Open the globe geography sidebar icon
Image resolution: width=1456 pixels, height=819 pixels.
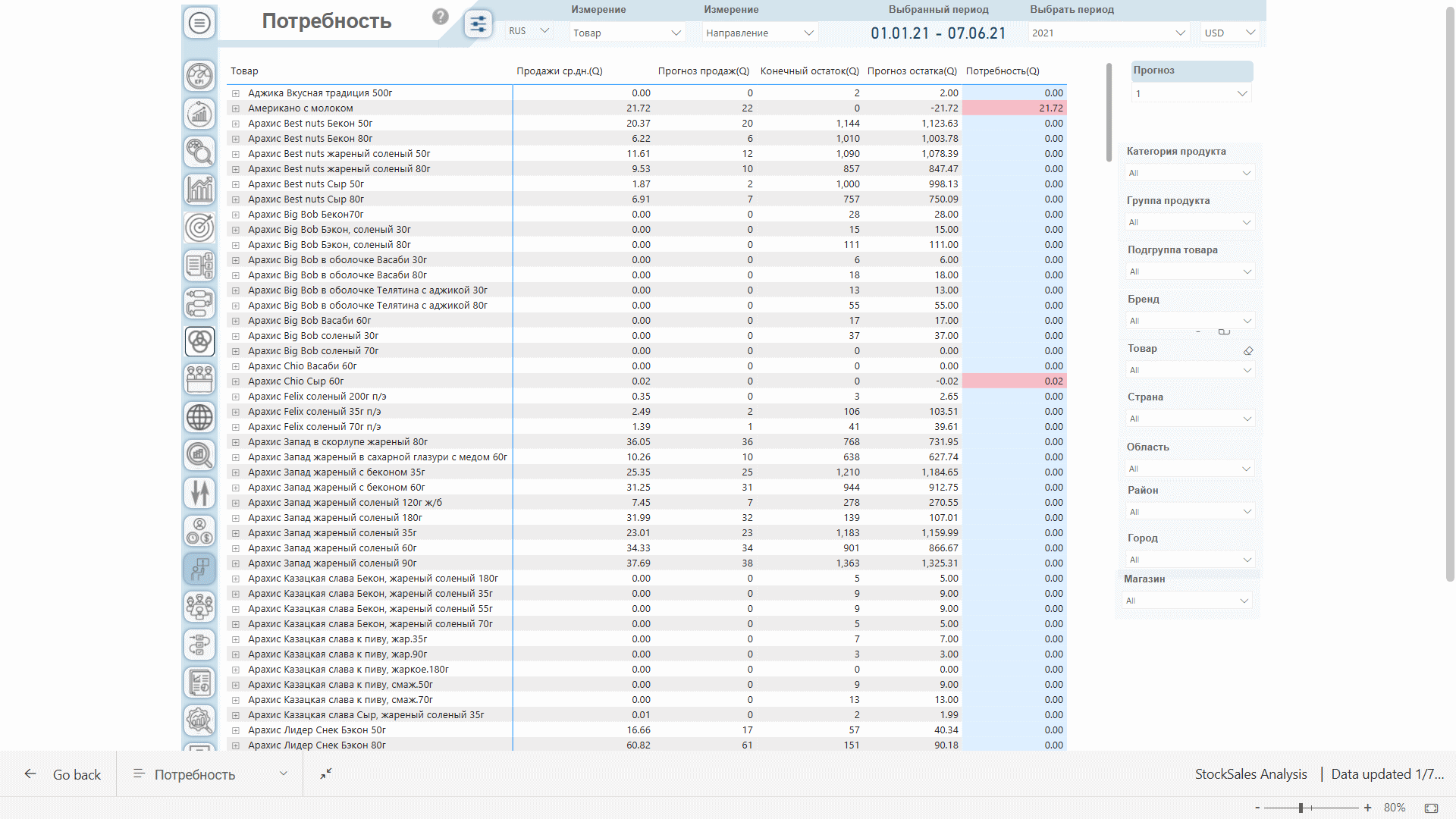[199, 417]
